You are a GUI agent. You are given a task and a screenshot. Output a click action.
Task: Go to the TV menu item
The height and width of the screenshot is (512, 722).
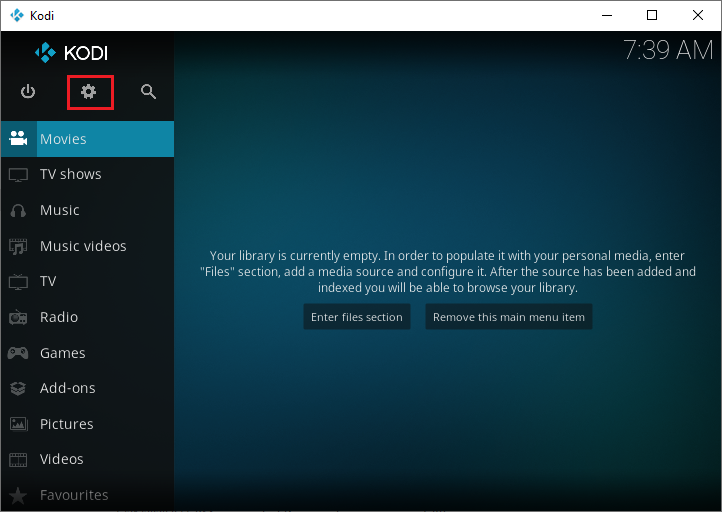pos(87,281)
